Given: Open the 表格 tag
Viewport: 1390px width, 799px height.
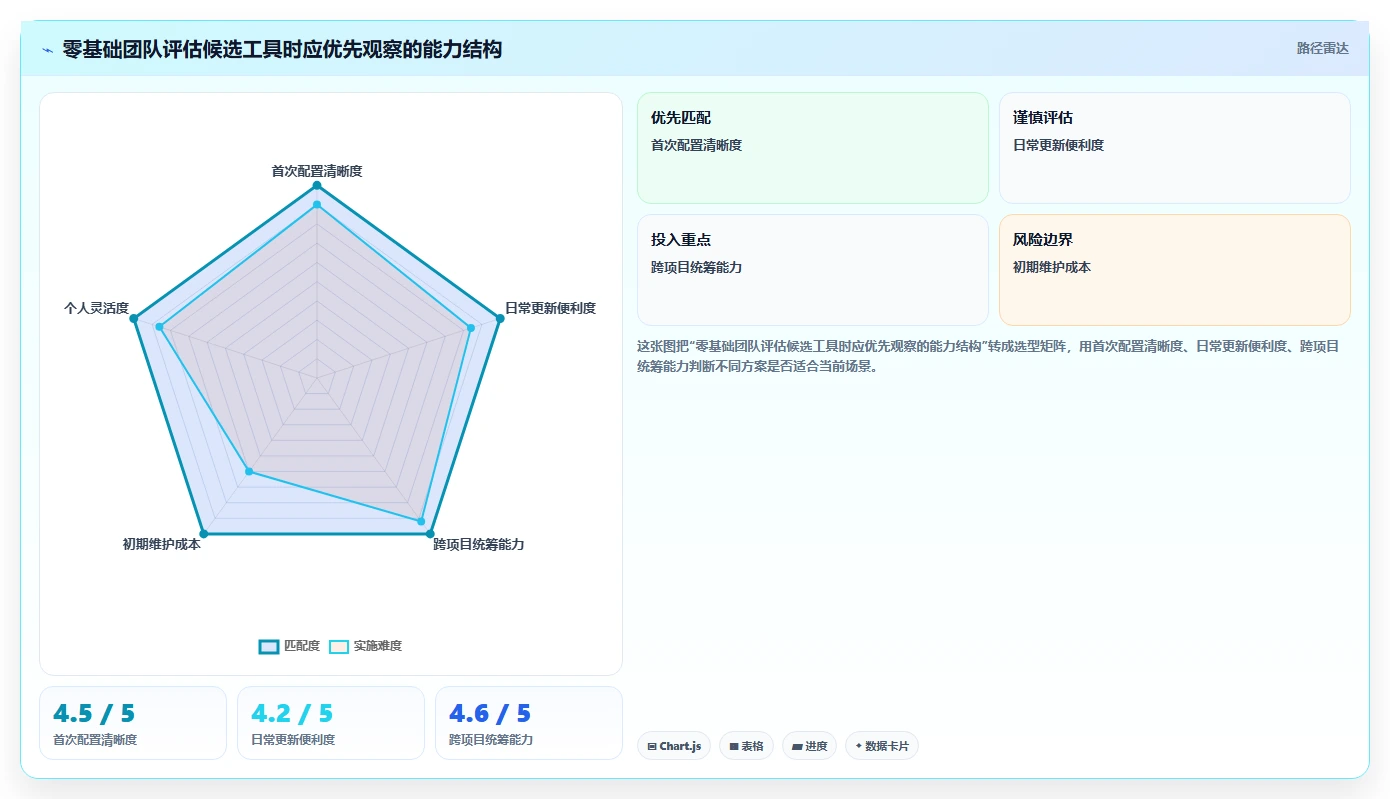Looking at the screenshot, I should pyautogui.click(x=746, y=746).
